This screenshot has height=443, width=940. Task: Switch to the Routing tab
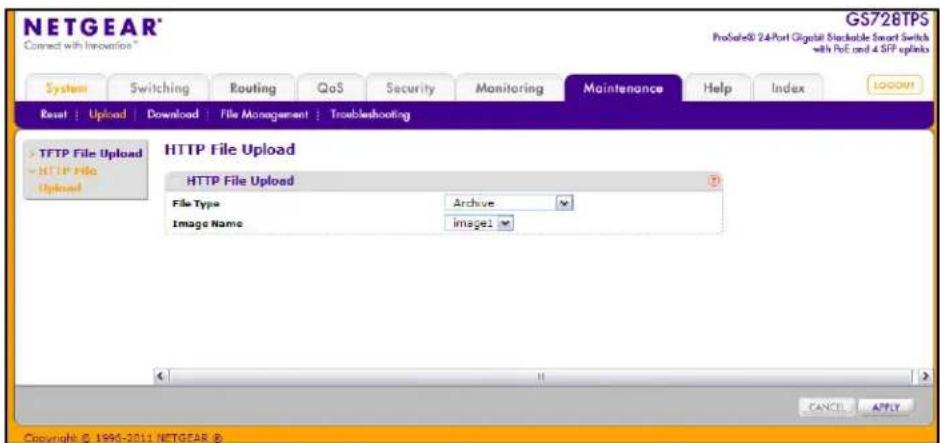(x=253, y=88)
